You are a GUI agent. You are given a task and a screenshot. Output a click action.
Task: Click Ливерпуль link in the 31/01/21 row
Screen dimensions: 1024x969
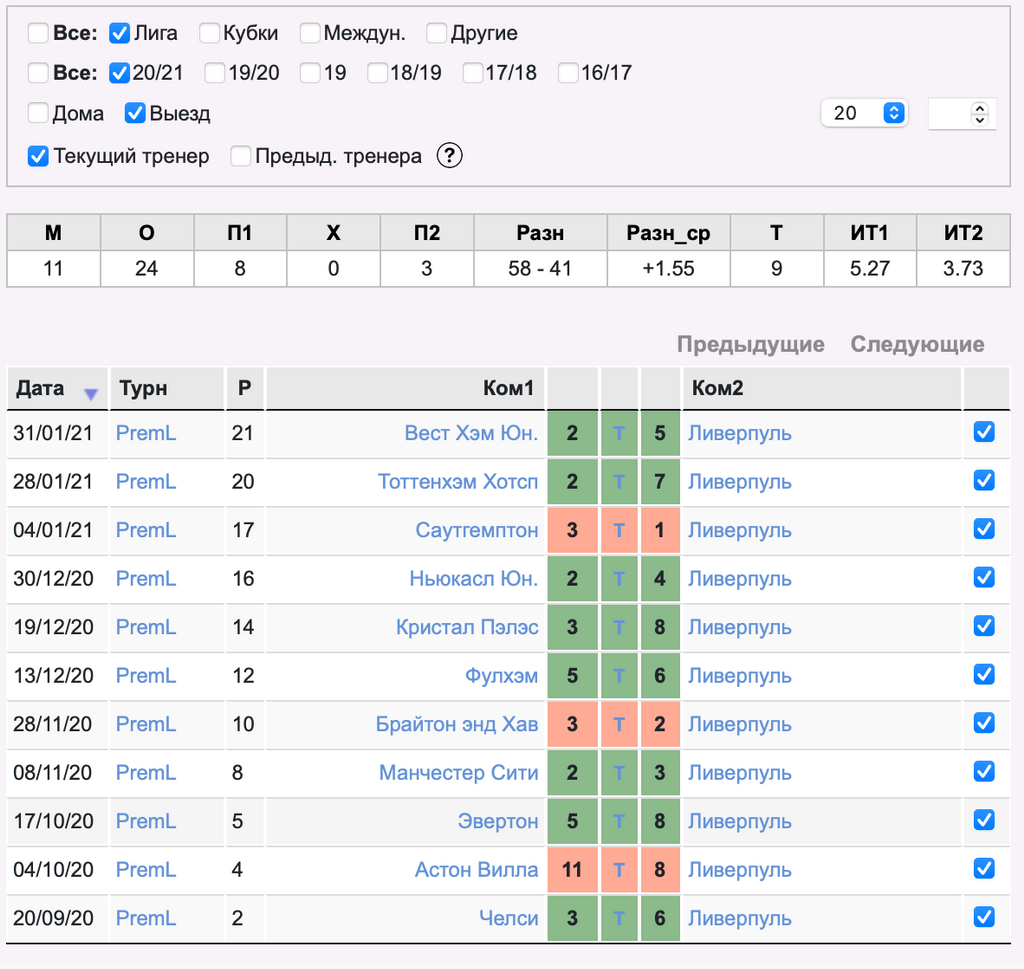[x=739, y=433]
